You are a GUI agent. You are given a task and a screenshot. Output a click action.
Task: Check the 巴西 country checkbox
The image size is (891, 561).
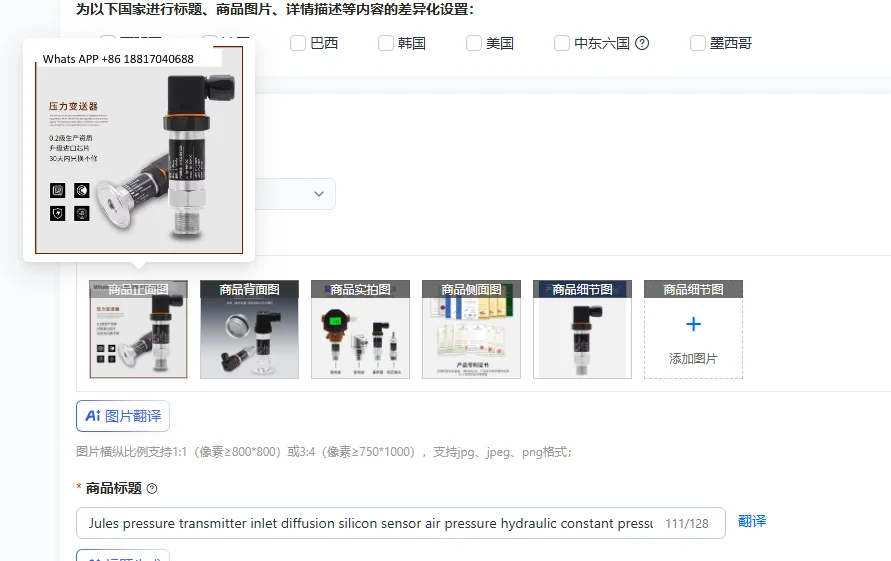tap(298, 43)
